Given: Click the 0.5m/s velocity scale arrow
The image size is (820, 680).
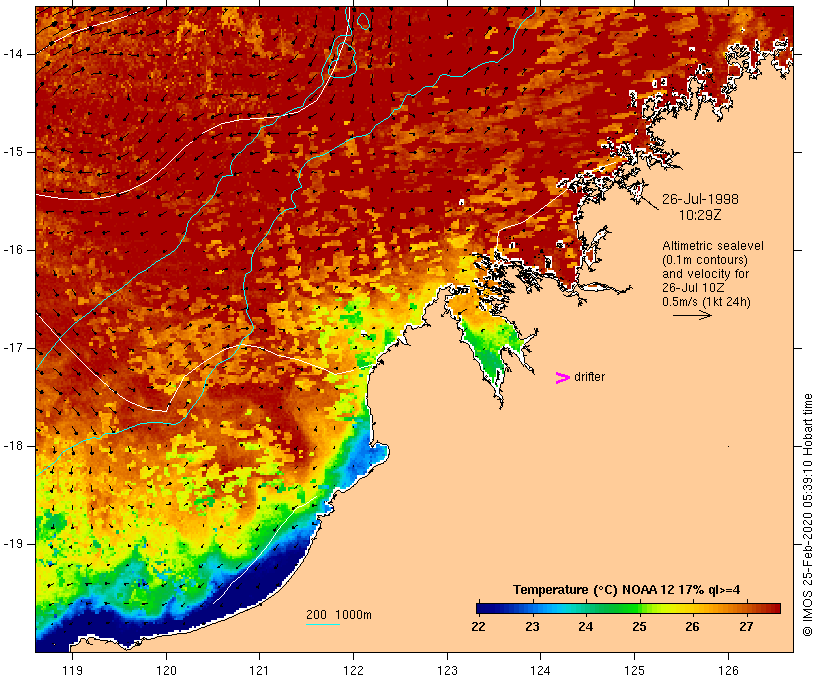Looking at the screenshot, I should [692, 315].
